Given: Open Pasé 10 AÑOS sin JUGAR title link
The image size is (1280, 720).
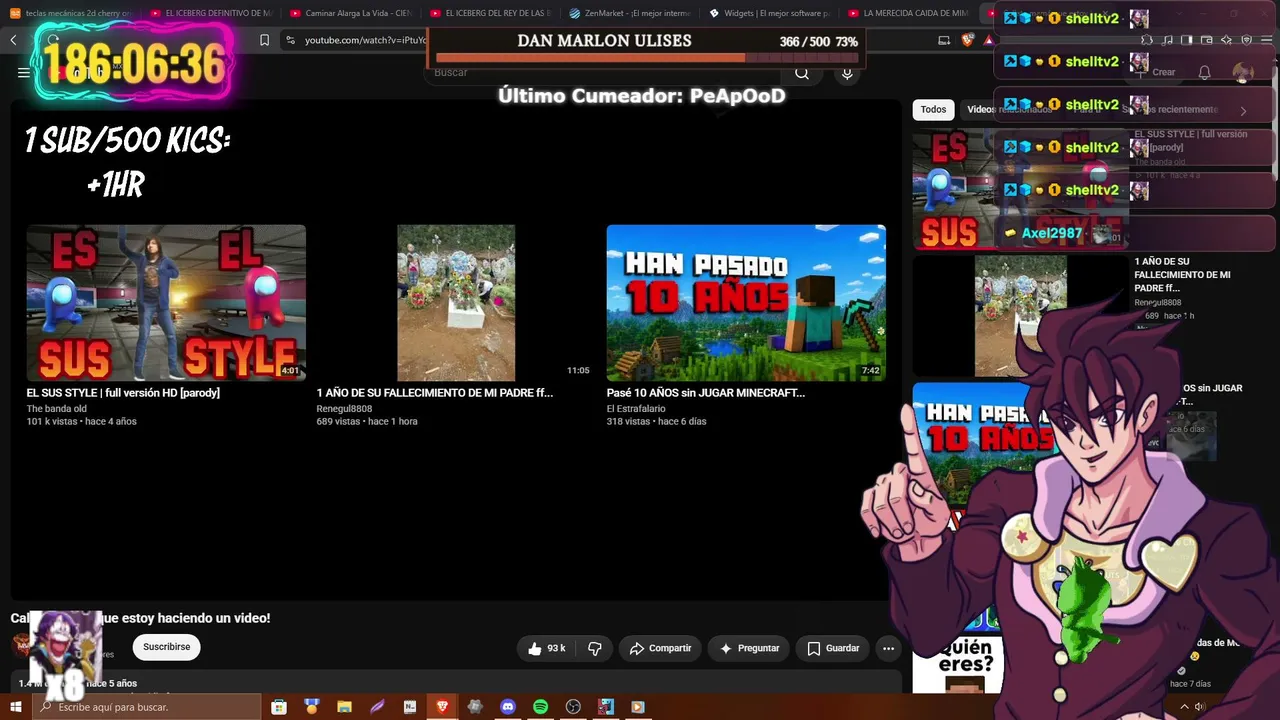Looking at the screenshot, I should click(x=705, y=393).
